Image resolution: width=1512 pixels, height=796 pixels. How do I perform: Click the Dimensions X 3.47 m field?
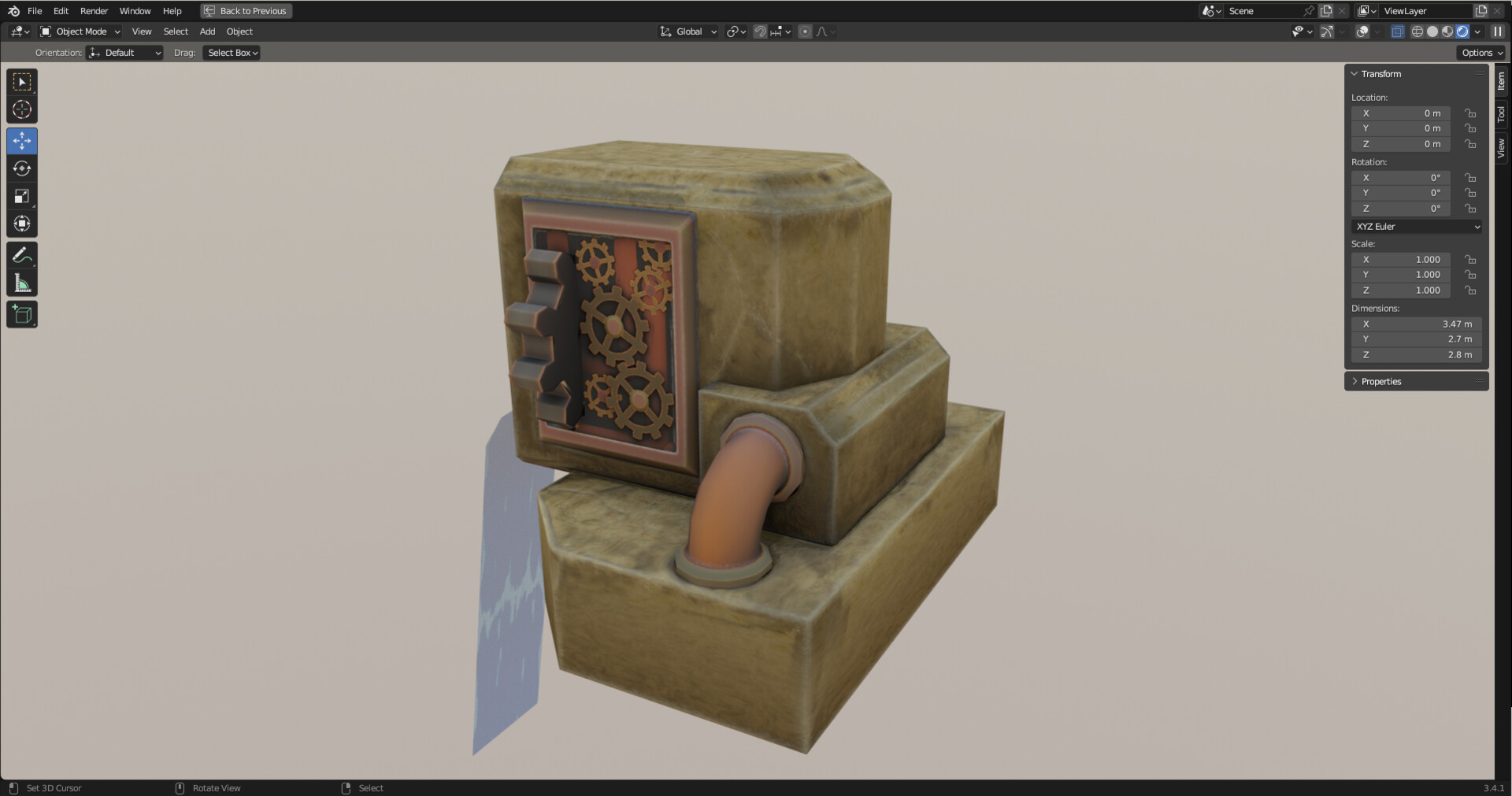coord(1417,324)
